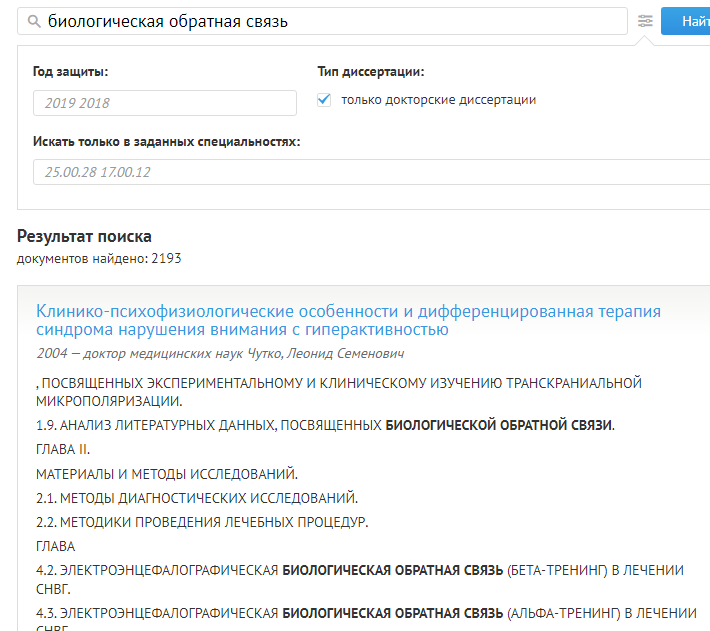
Task: Focus the search query input field
Action: pyautogui.click(x=322, y=21)
